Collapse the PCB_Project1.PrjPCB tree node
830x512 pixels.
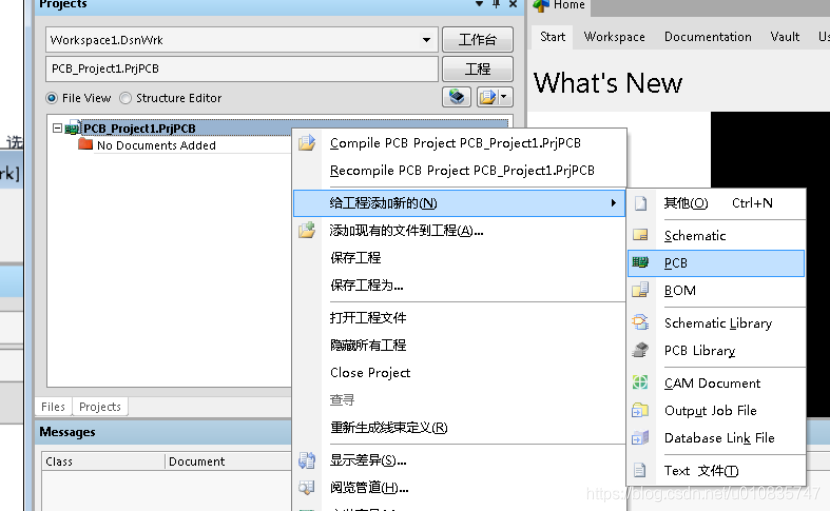click(x=58, y=128)
